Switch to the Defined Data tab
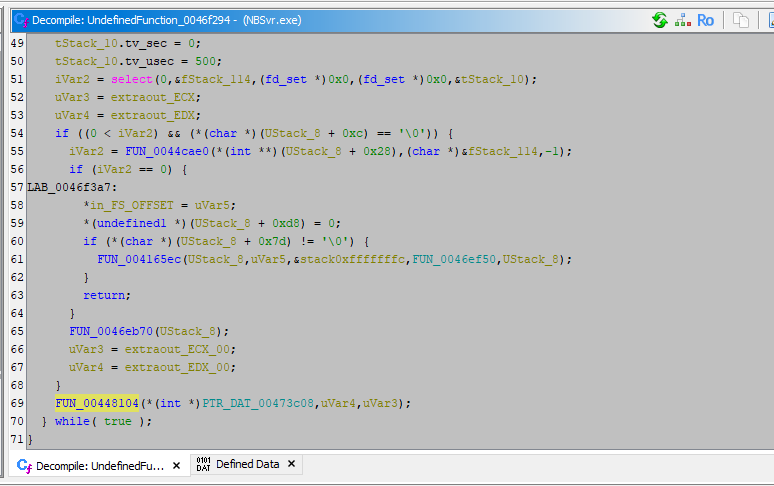This screenshot has height=486, width=774. (x=247, y=465)
